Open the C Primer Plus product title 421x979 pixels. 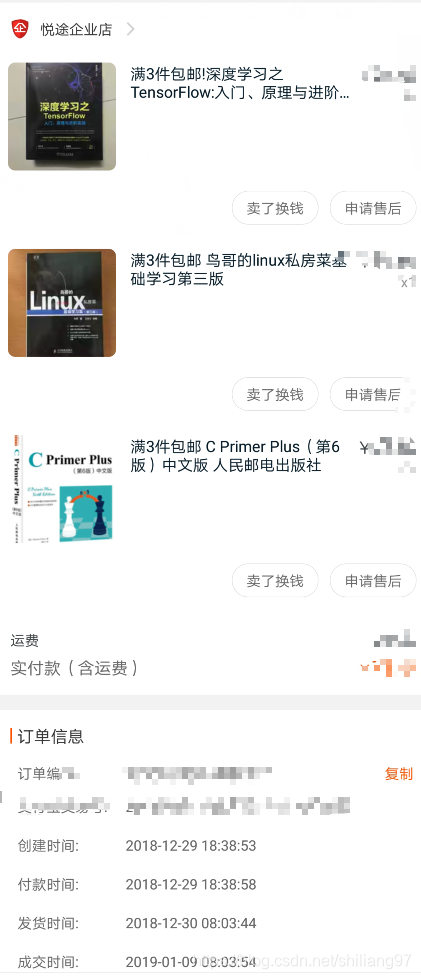(235, 456)
